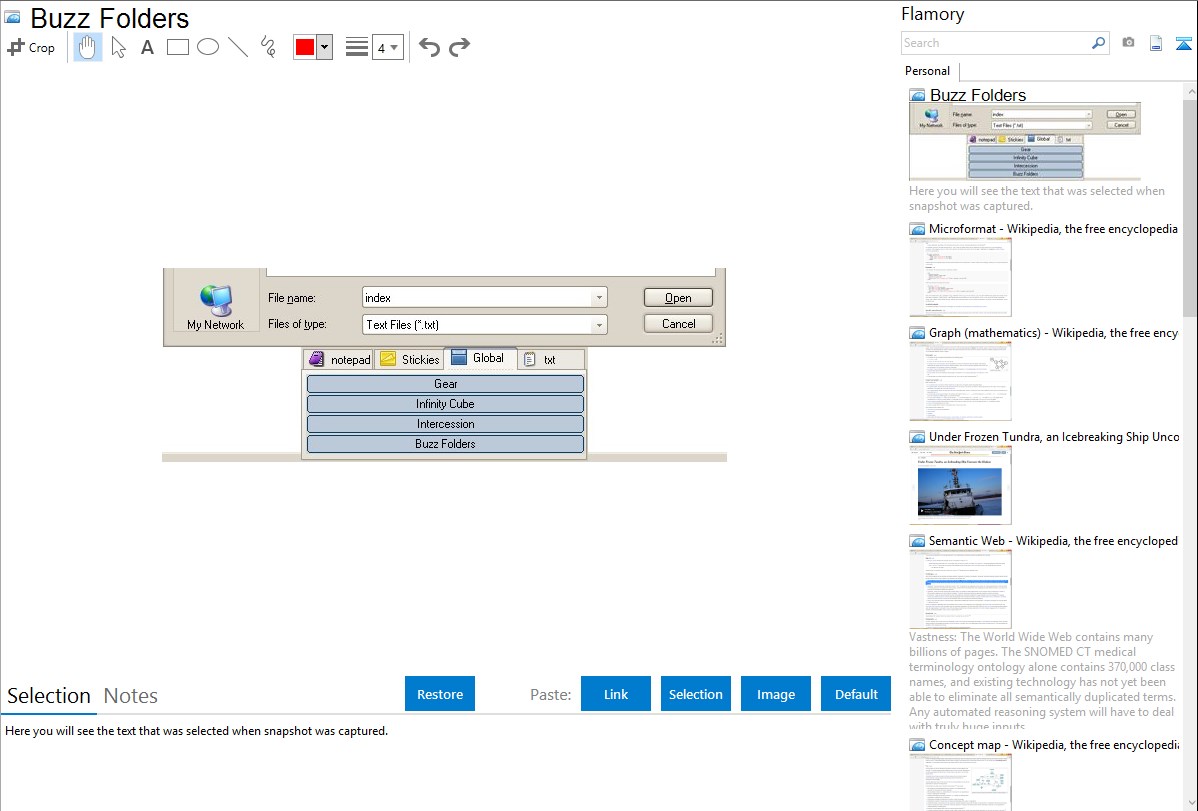
Task: Open the line width 4 dropdown
Action: pos(387,47)
